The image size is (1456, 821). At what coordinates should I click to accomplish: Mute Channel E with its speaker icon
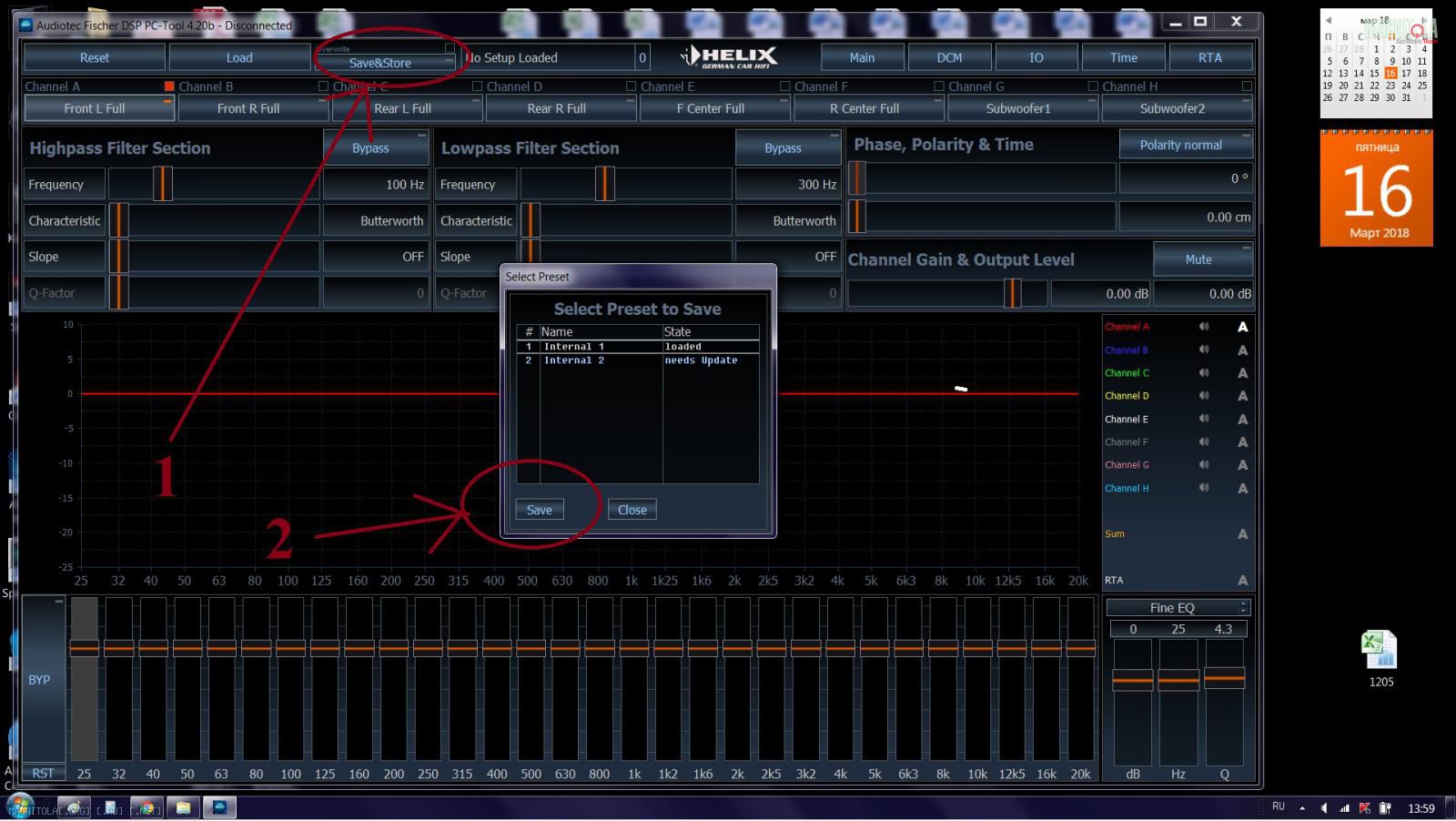tap(1204, 419)
